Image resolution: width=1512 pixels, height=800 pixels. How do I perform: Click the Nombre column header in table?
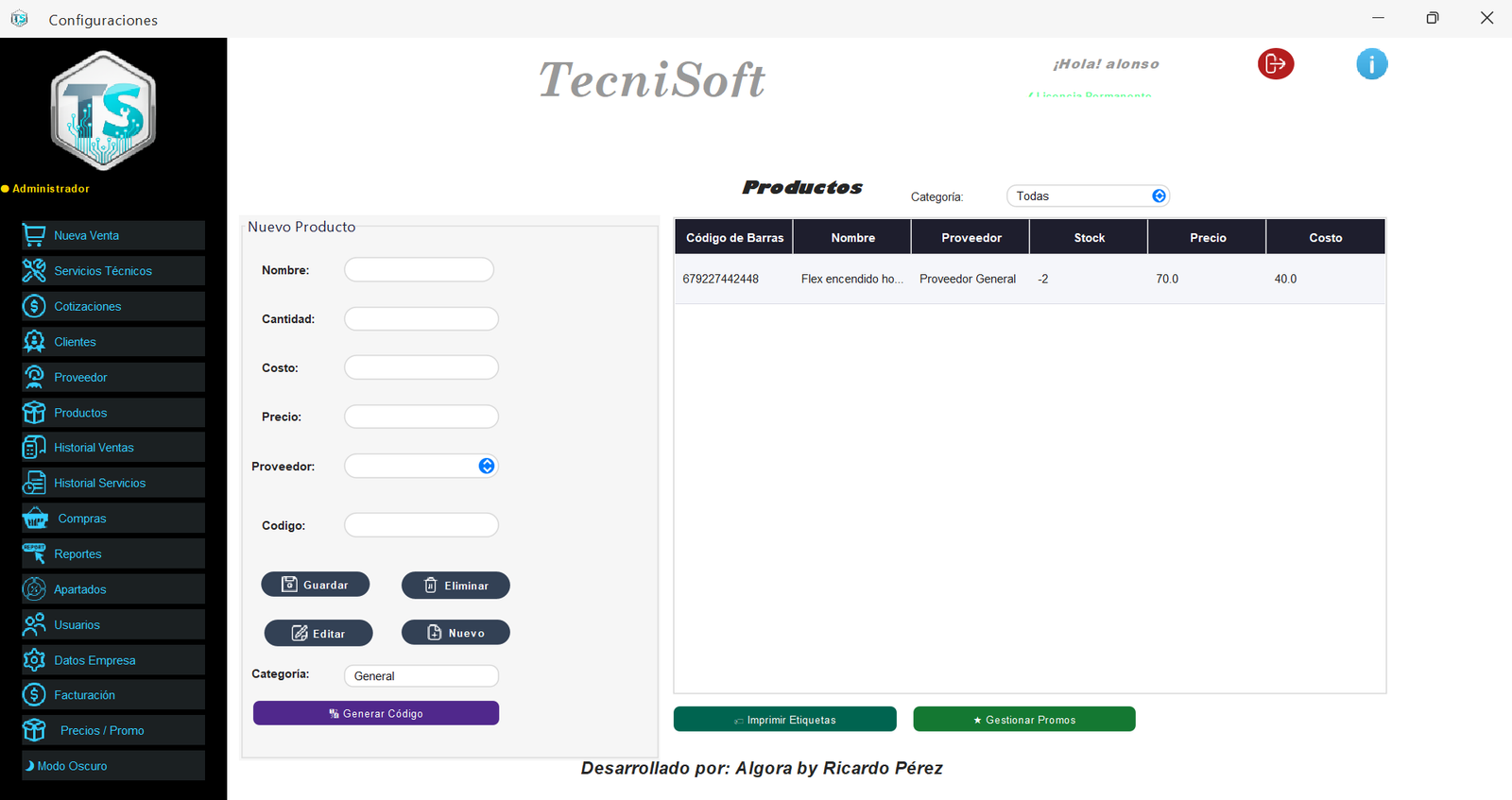852,237
